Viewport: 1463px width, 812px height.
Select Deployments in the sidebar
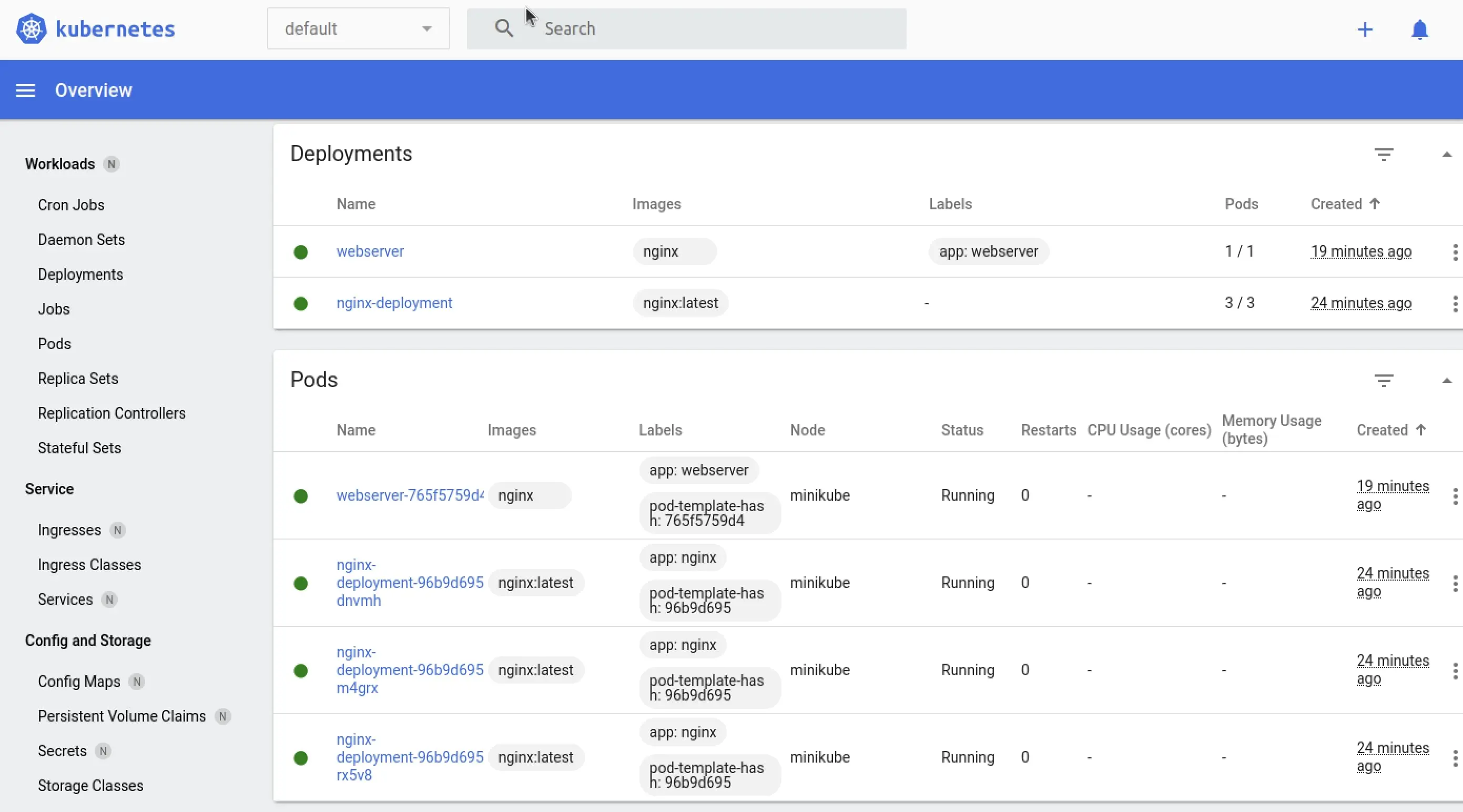pos(80,275)
